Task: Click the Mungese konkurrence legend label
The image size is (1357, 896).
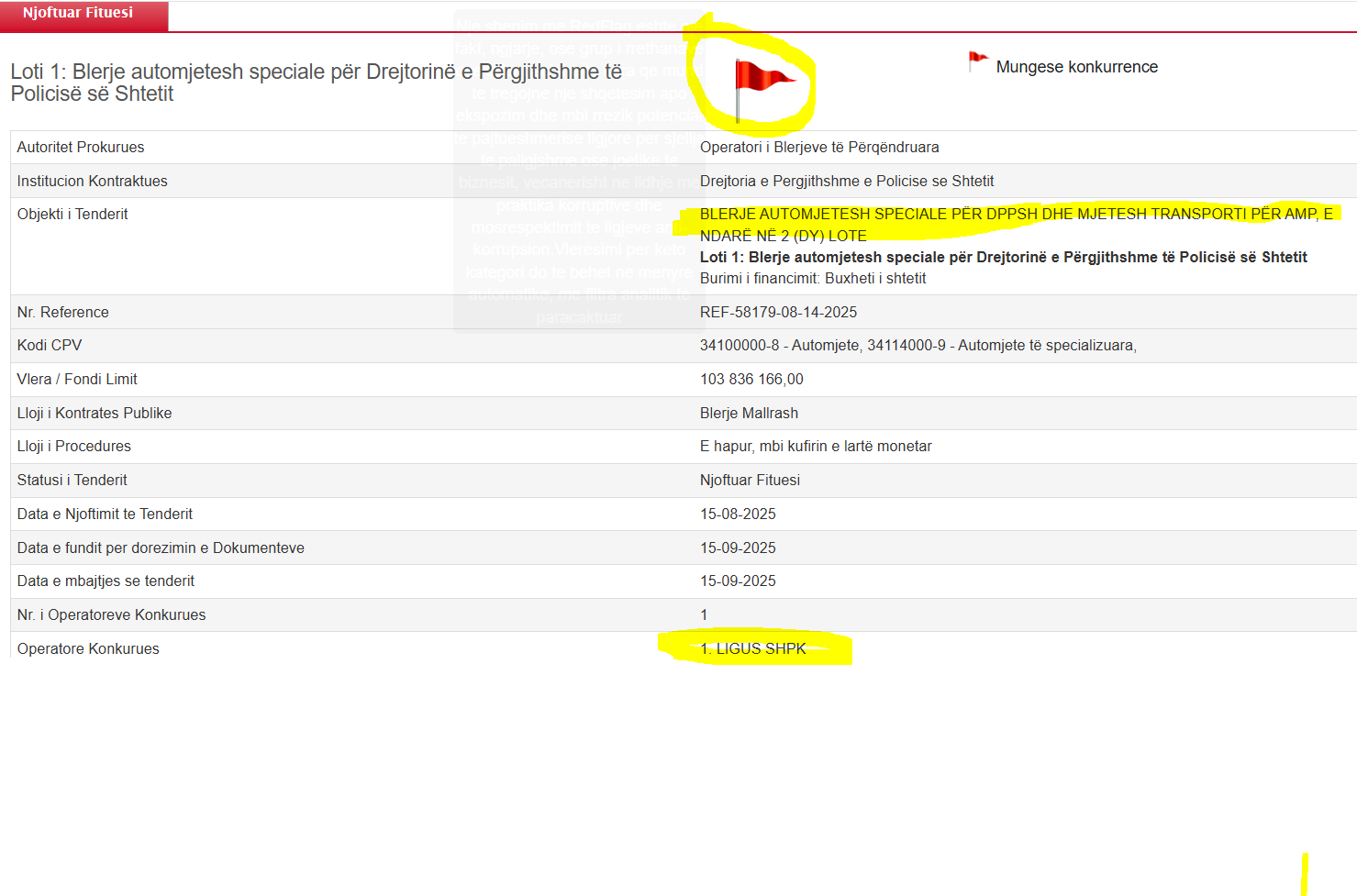Action: [x=1076, y=67]
